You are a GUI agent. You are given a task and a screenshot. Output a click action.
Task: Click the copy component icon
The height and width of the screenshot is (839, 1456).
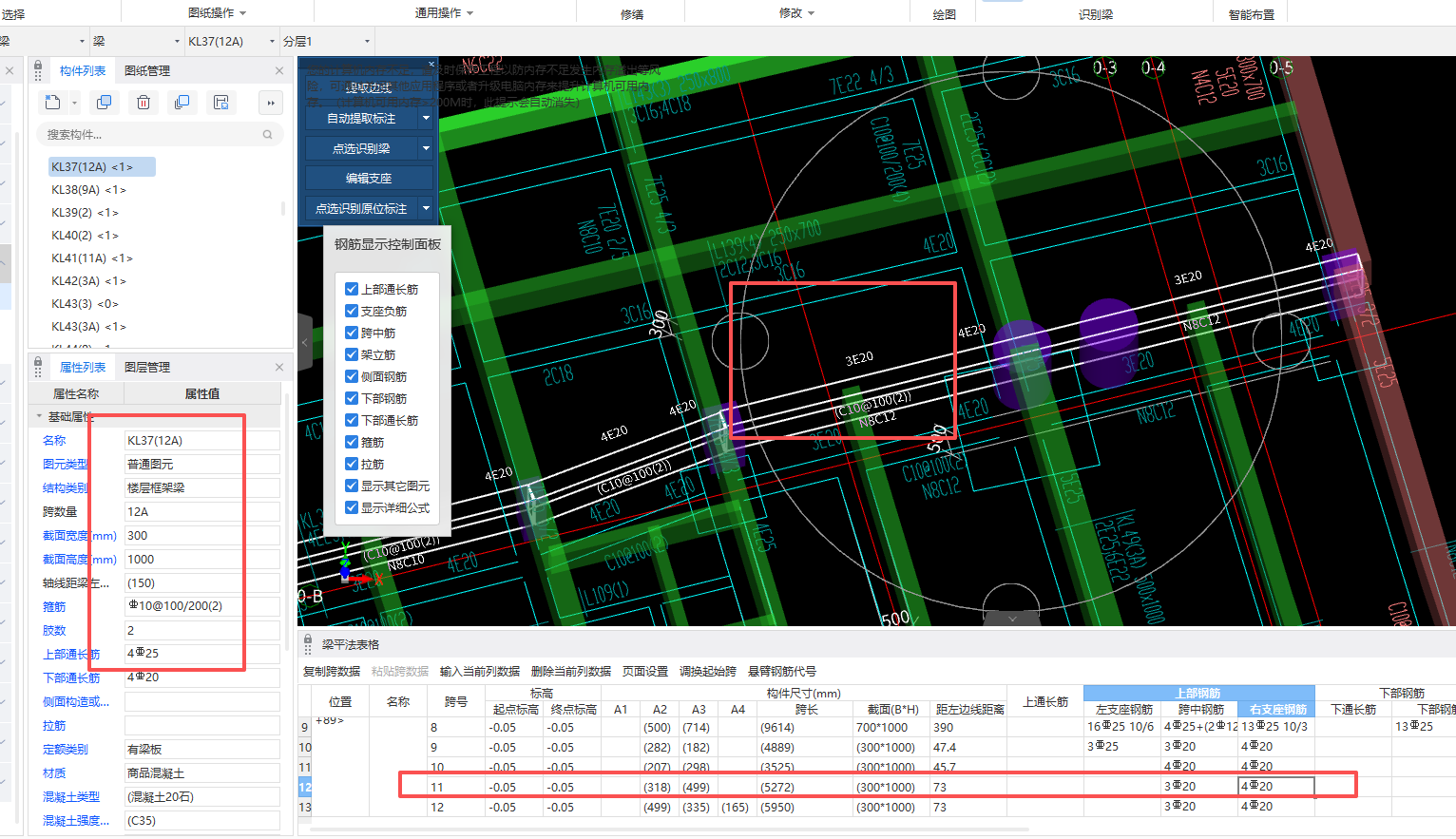(x=105, y=103)
